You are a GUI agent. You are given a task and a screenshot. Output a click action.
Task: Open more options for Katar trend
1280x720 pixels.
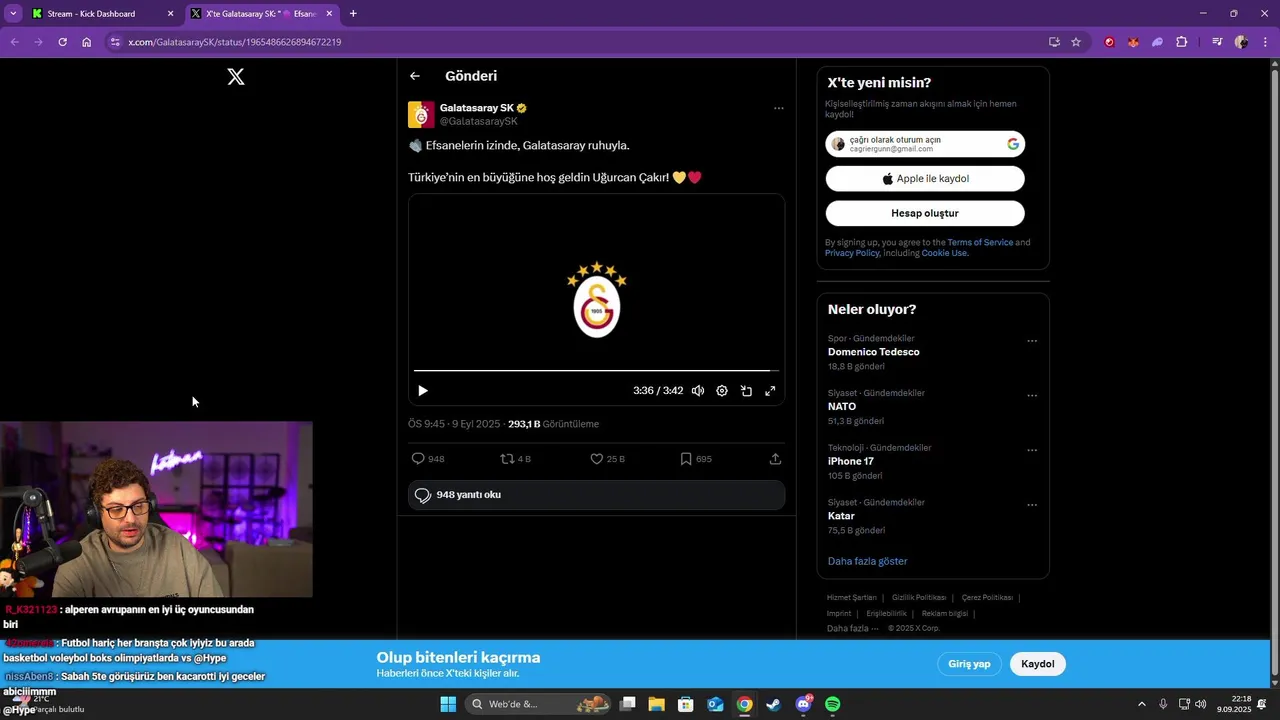click(1032, 505)
